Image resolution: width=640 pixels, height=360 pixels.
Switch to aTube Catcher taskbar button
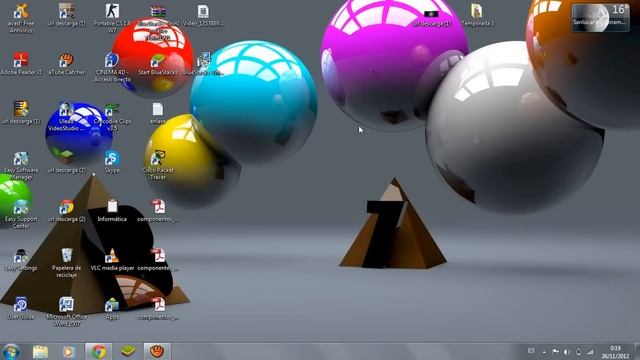[157, 351]
